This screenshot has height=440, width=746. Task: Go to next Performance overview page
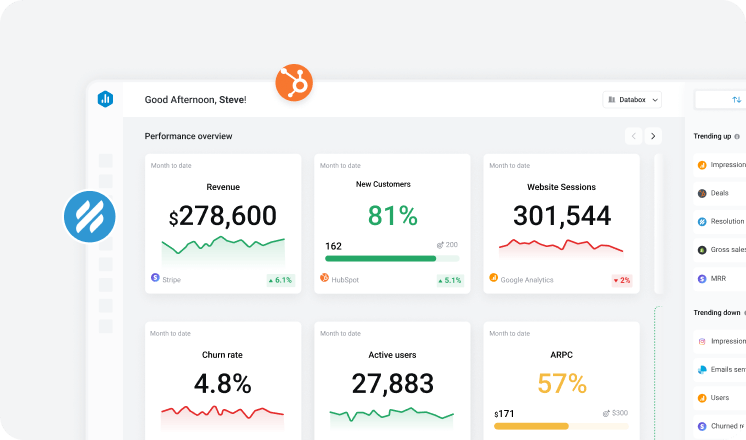tap(653, 136)
